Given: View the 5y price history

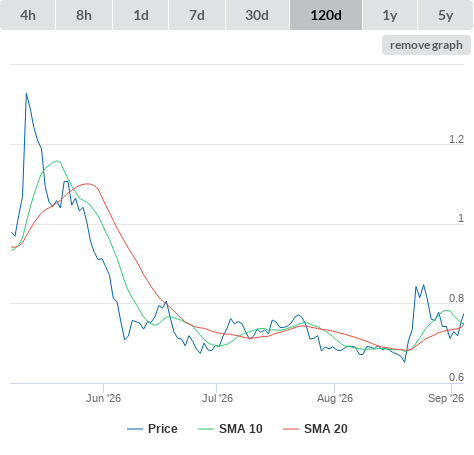Looking at the screenshot, I should coord(445,15).
